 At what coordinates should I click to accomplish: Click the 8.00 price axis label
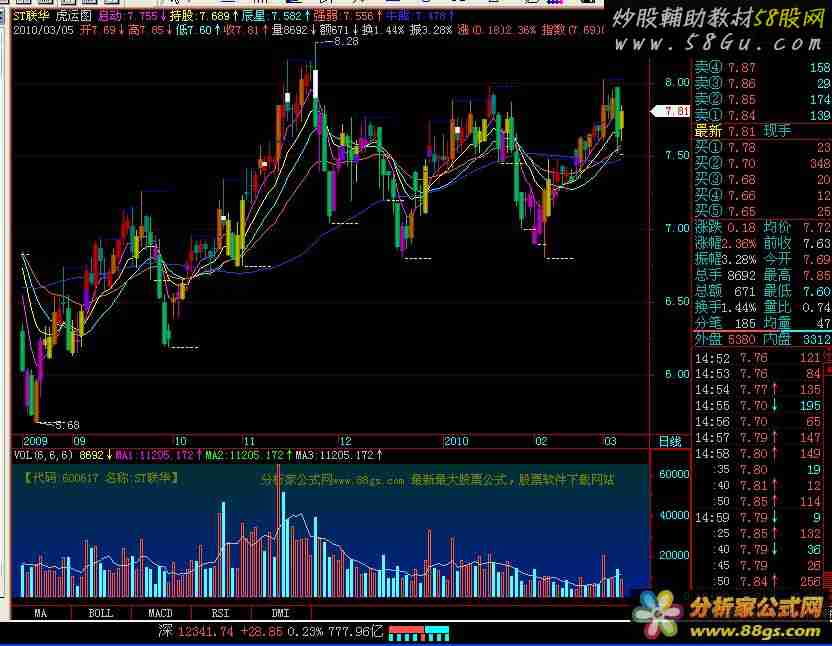pos(677,83)
